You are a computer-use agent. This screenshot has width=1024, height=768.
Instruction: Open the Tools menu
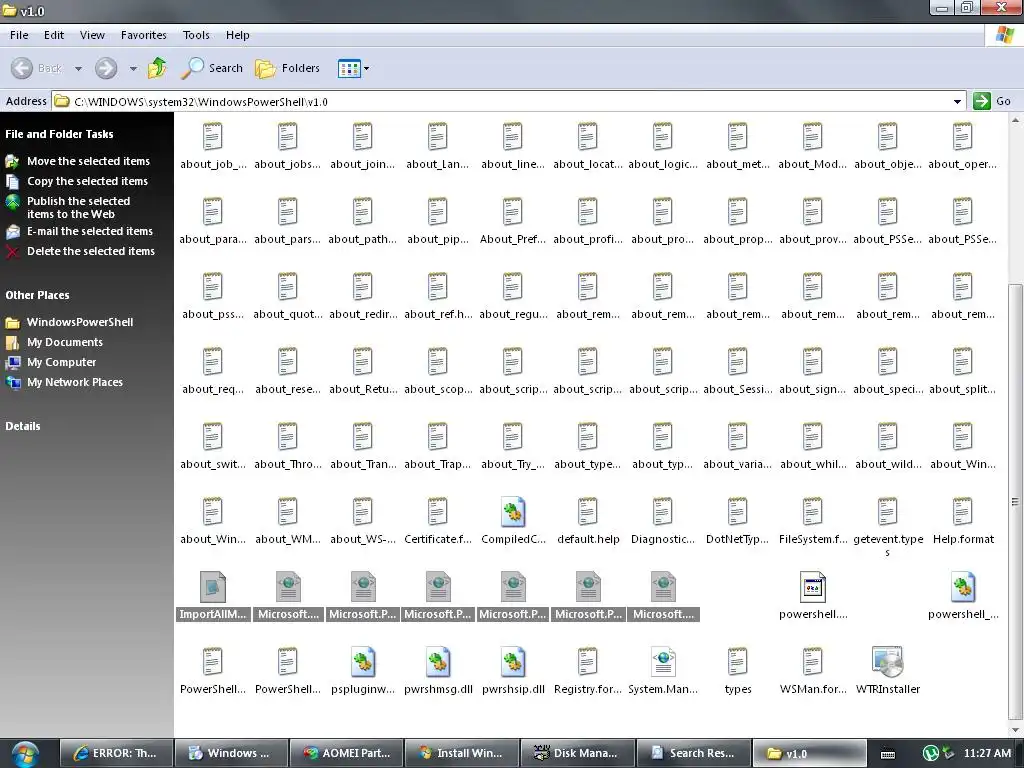tap(196, 35)
